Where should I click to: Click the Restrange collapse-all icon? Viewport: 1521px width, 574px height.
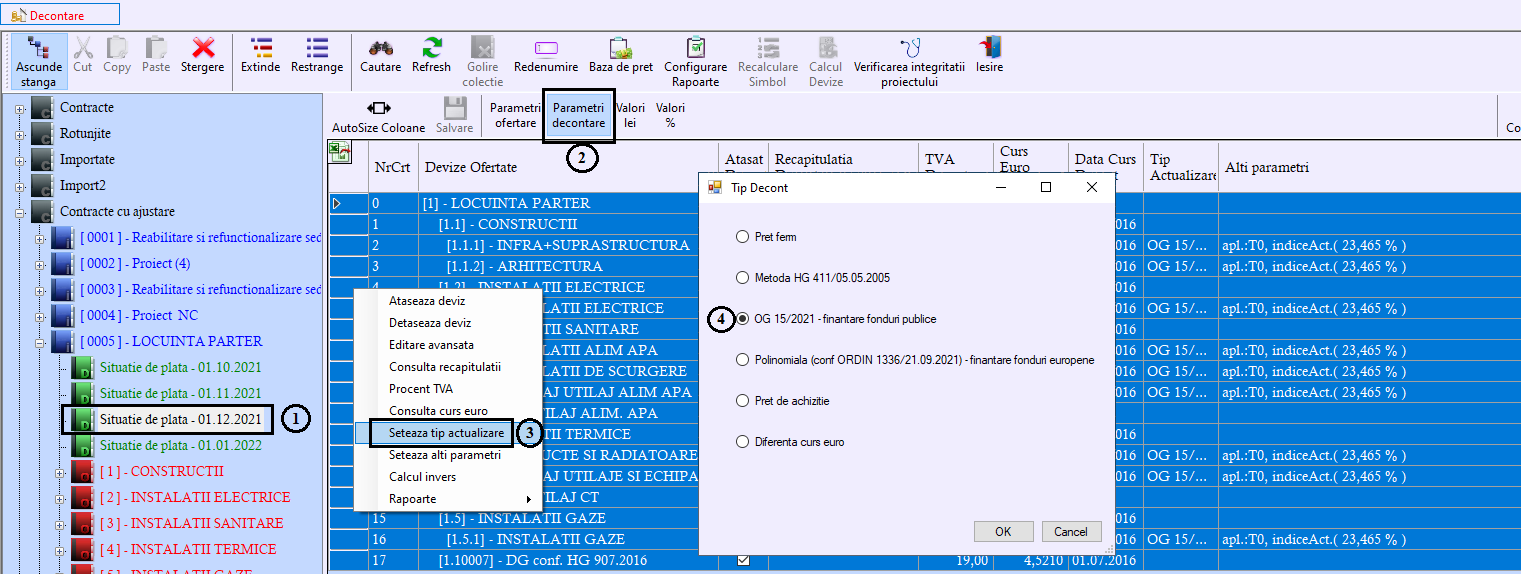(x=317, y=55)
